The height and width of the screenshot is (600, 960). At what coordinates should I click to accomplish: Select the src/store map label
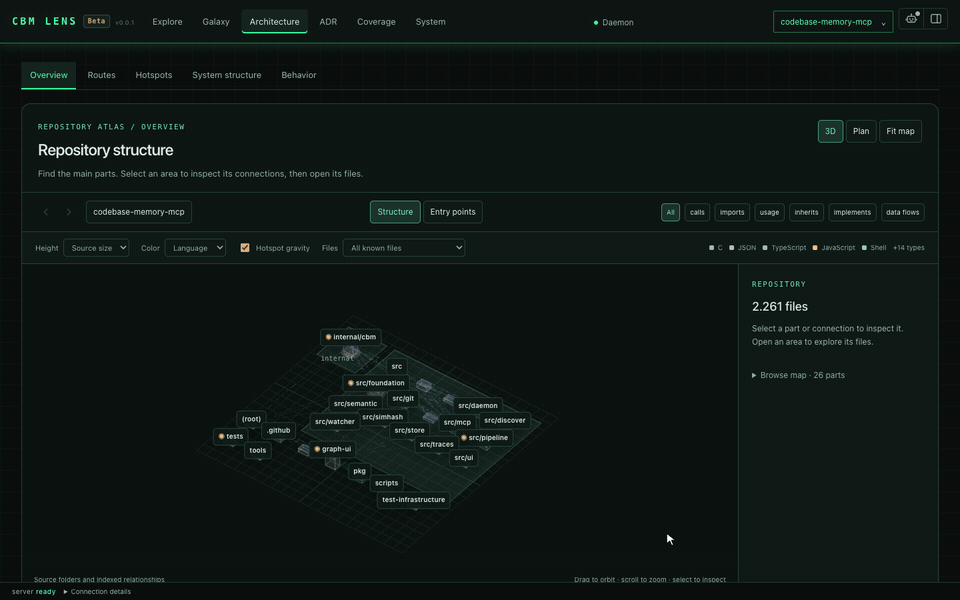point(409,430)
